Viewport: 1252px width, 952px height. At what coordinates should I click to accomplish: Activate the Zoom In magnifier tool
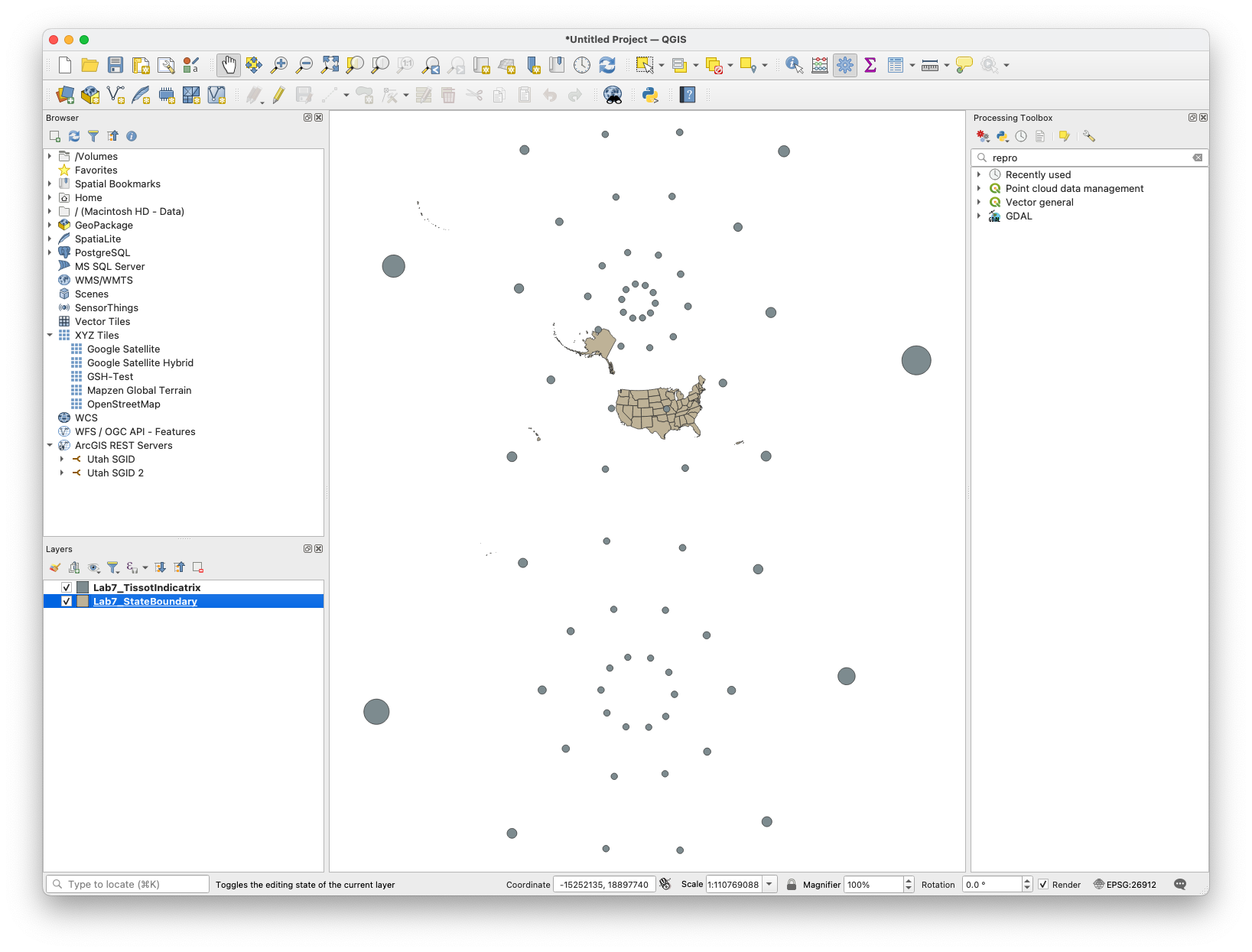(279, 65)
